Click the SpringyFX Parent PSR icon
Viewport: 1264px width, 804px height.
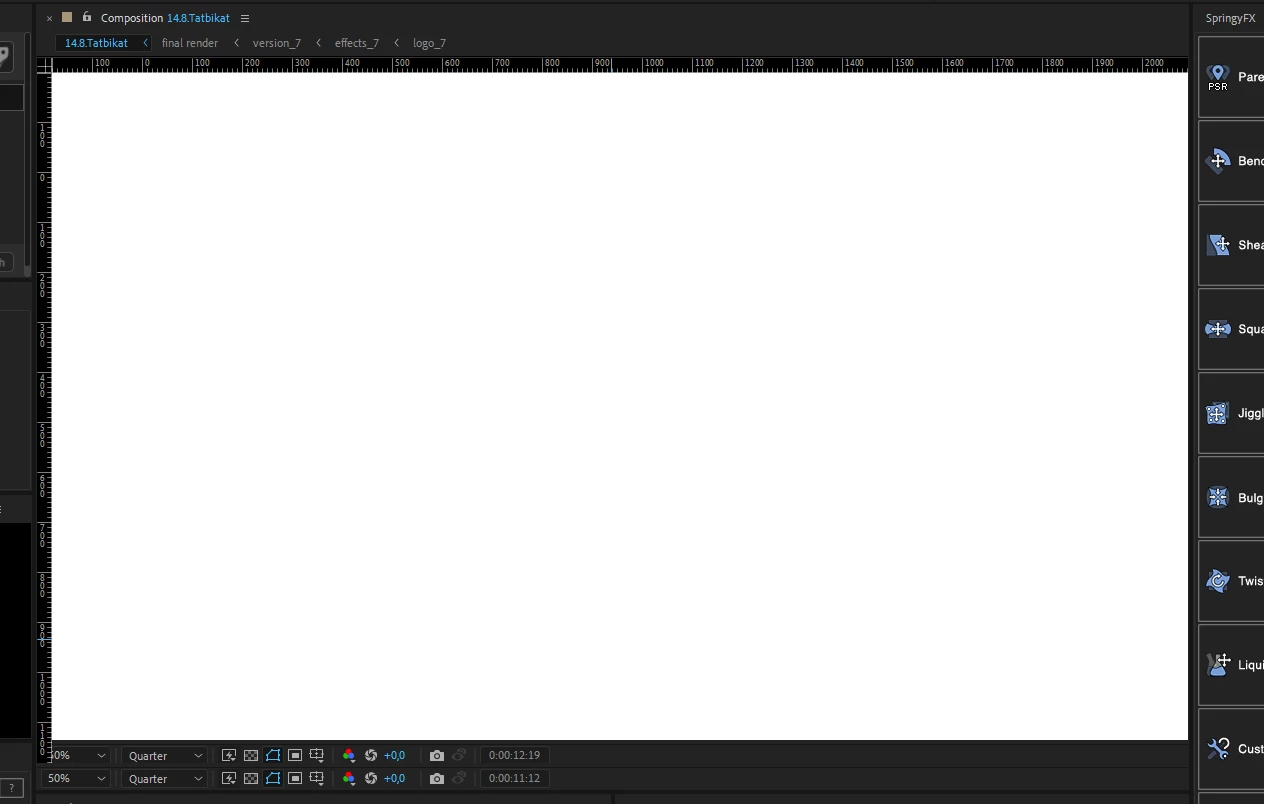1217,77
